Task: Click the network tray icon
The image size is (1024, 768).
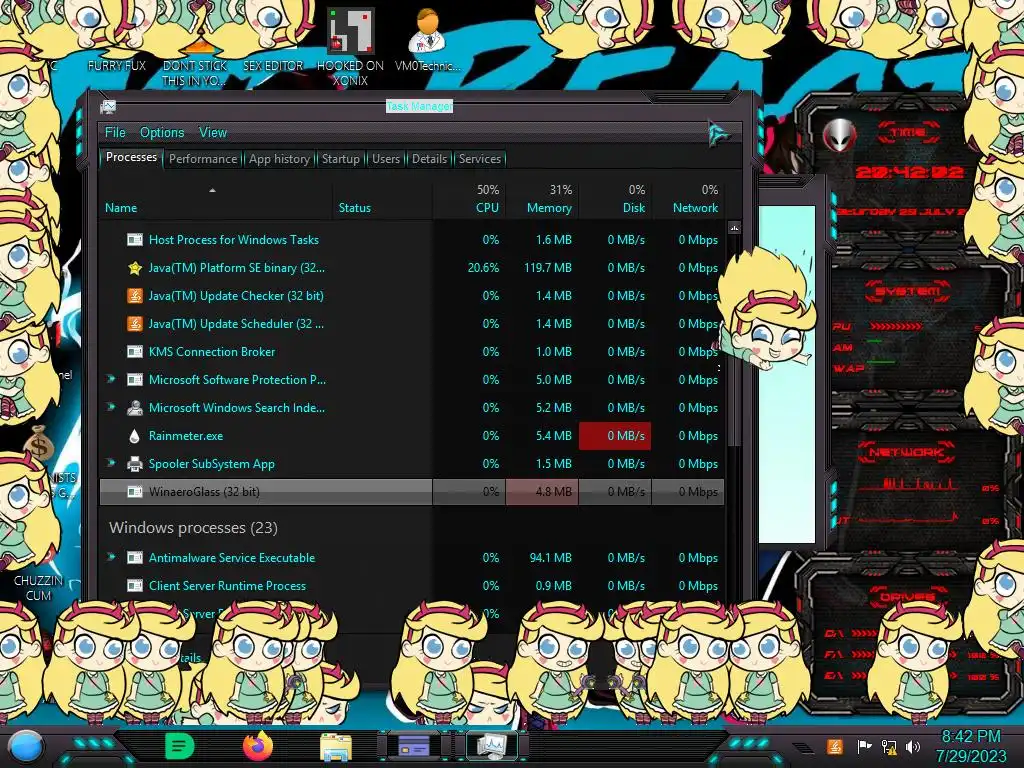Action: (889, 746)
